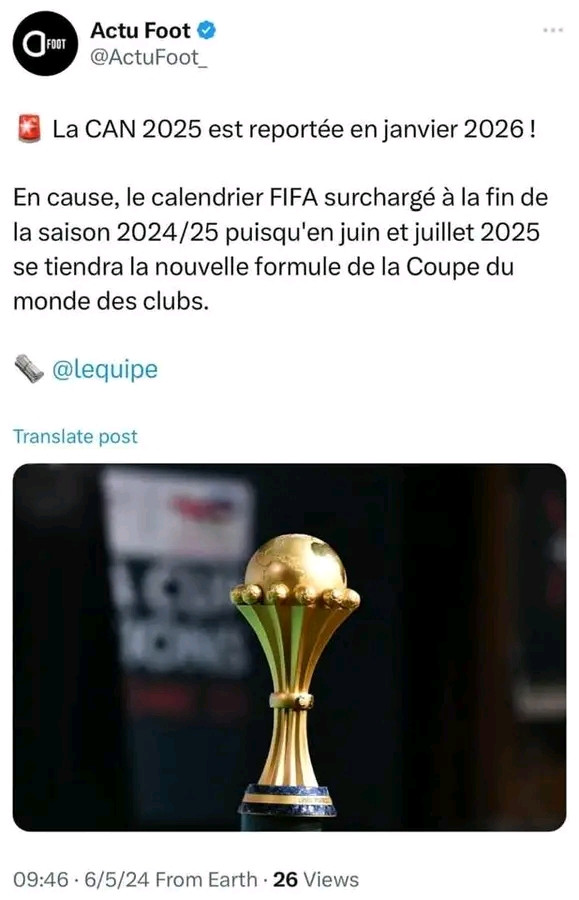Open the three-dot more options menu

pyautogui.click(x=553, y=30)
